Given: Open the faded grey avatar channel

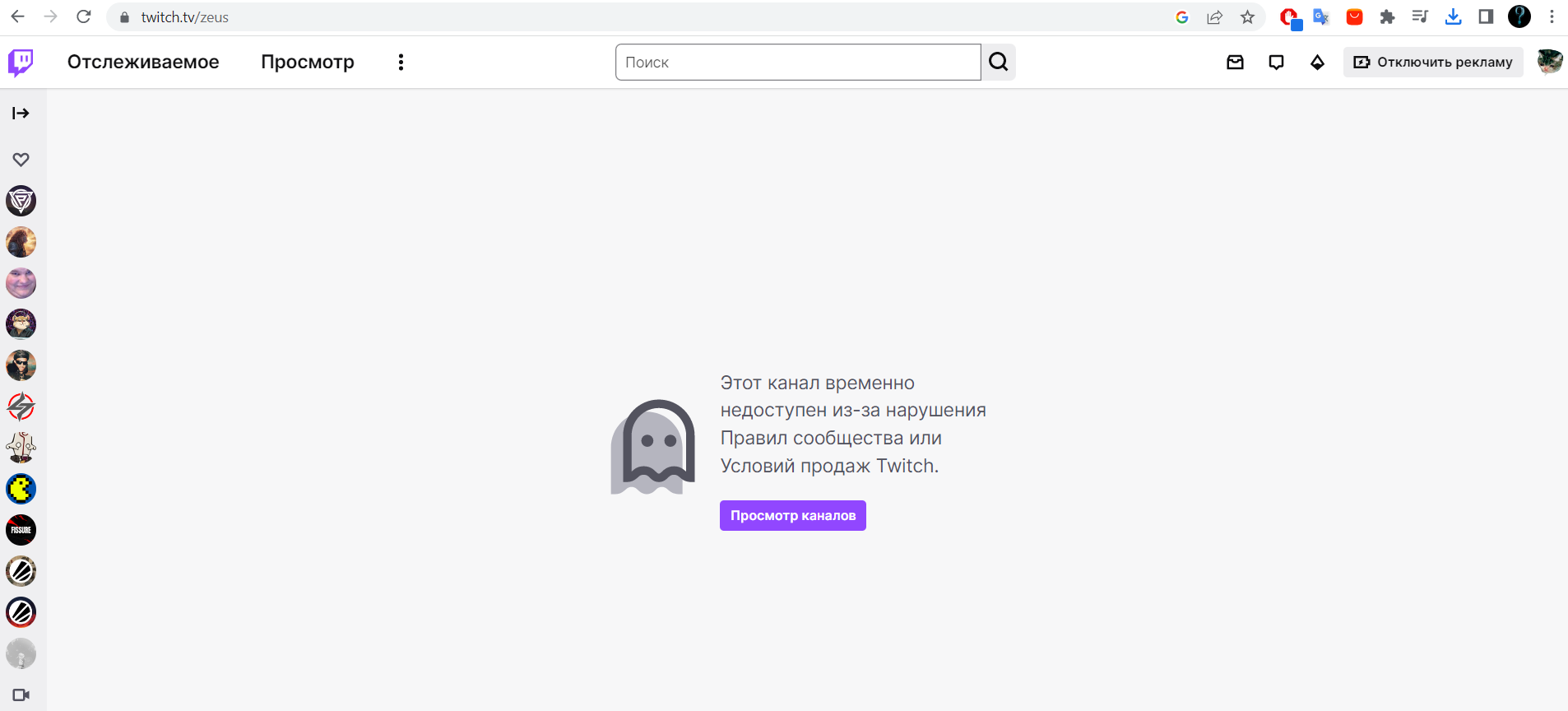Looking at the screenshot, I should [21, 653].
